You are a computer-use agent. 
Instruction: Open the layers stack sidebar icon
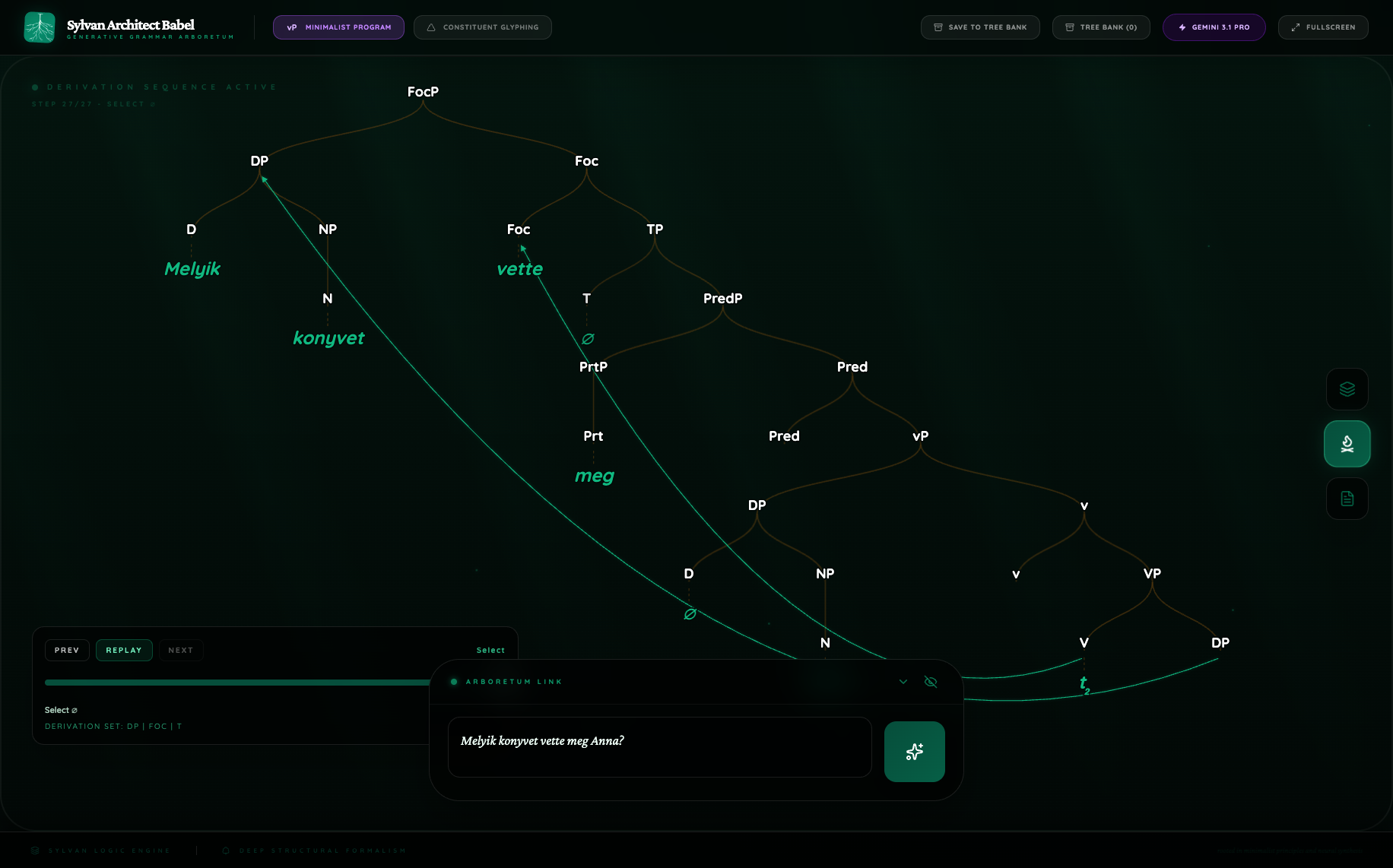pyautogui.click(x=1347, y=389)
